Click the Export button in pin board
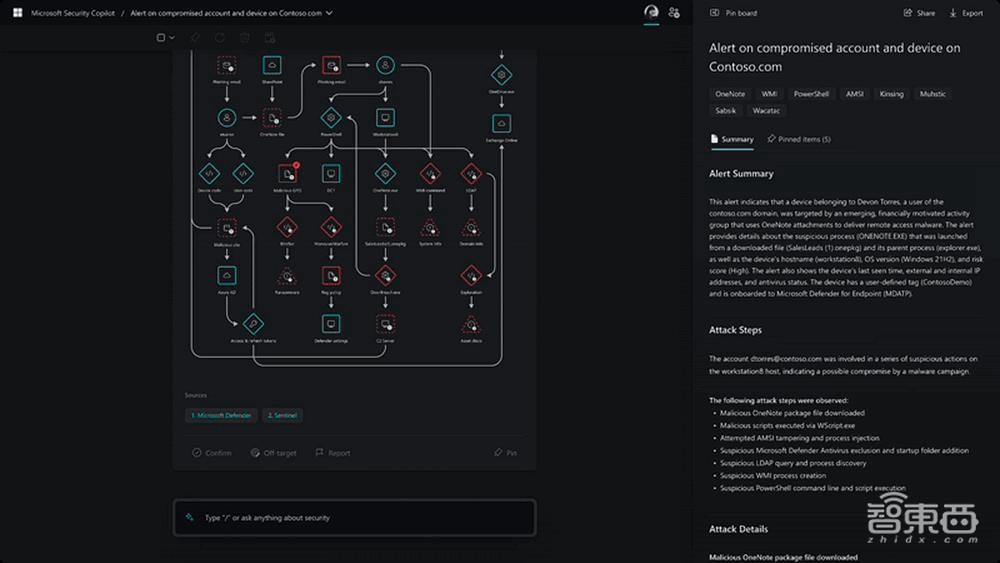This screenshot has height=563, width=1000. (965, 13)
